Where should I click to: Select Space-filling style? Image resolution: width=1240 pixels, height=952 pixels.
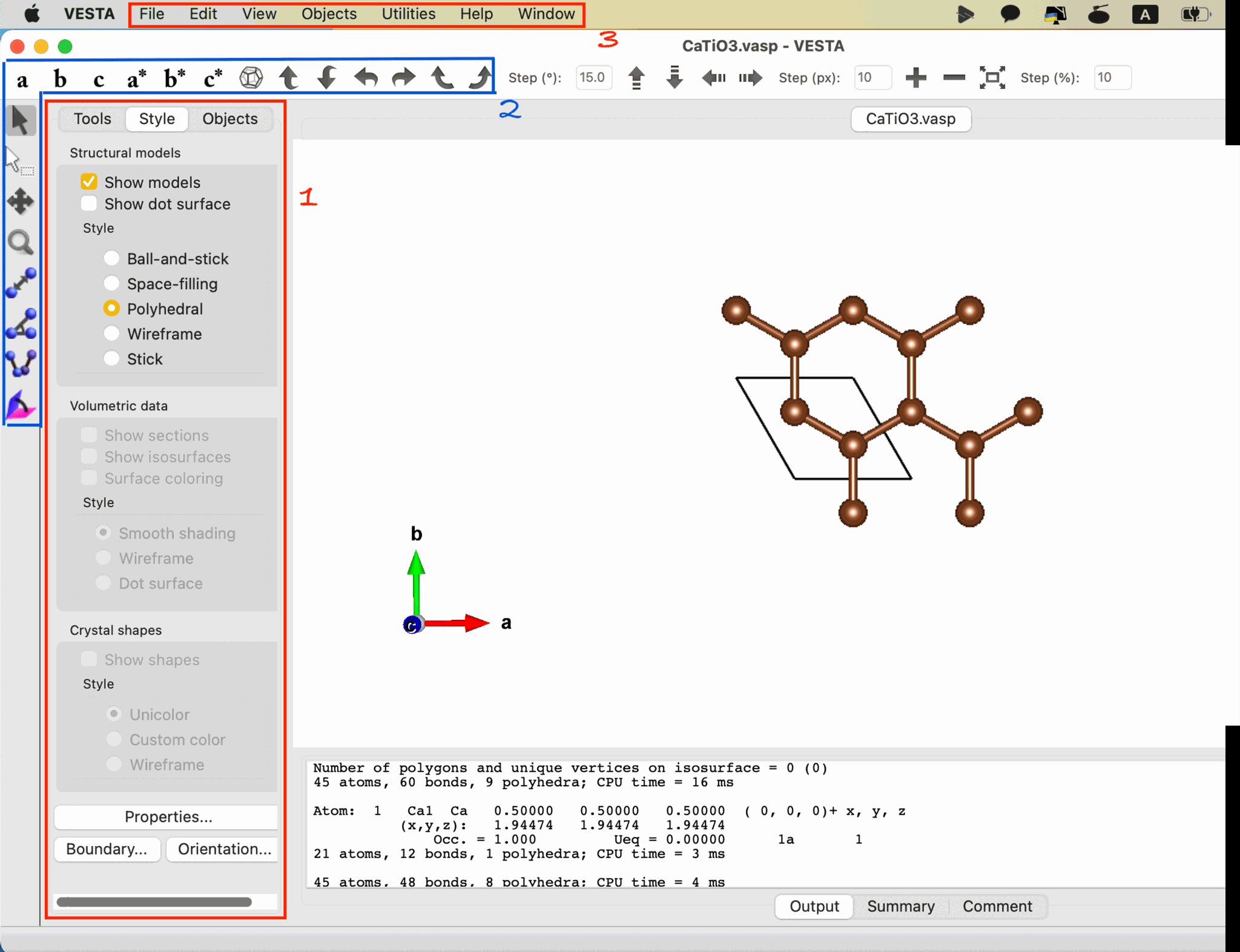tap(111, 283)
